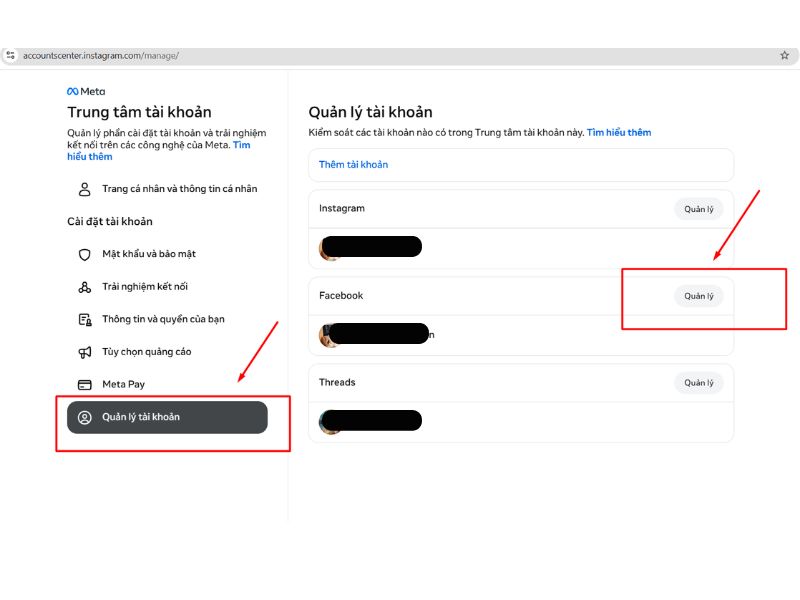The width and height of the screenshot is (800, 600).
Task: Open Meta Pay settings
Action: (167, 385)
